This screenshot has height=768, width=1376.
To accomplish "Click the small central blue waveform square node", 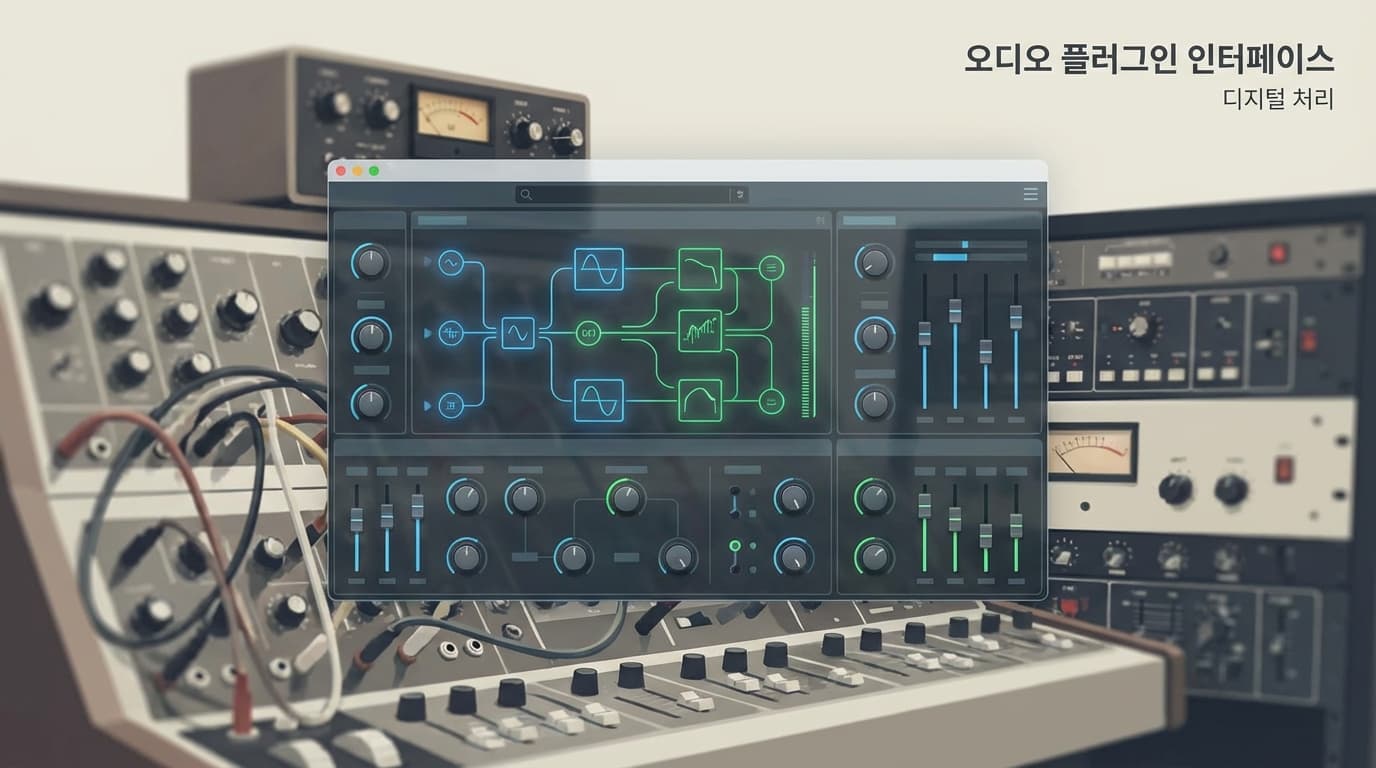I will coord(518,332).
